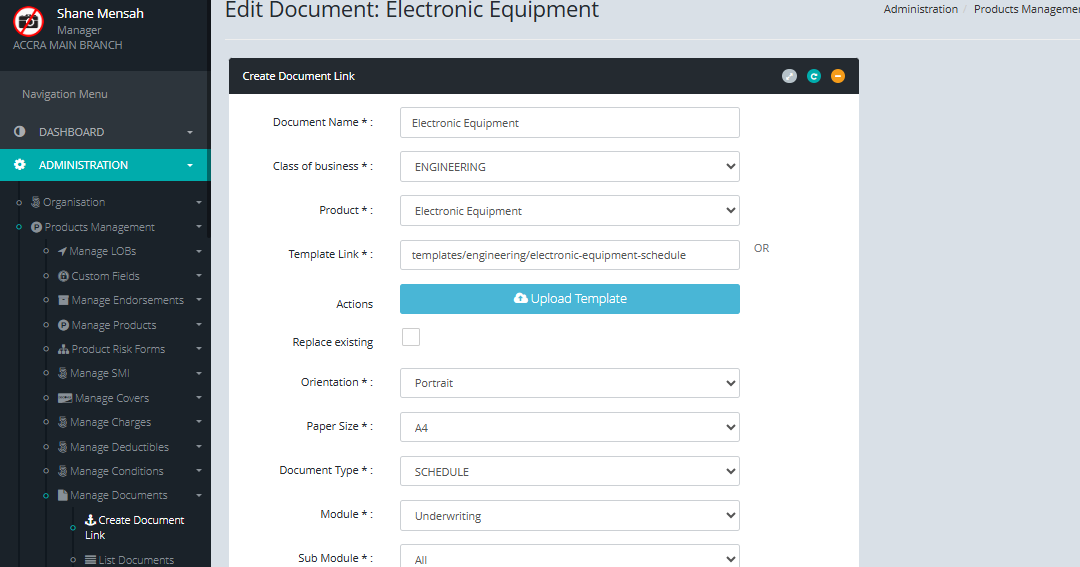This screenshot has height=567, width=1080.
Task: Click the teal refresh panel icon
Action: pyautogui.click(x=814, y=76)
